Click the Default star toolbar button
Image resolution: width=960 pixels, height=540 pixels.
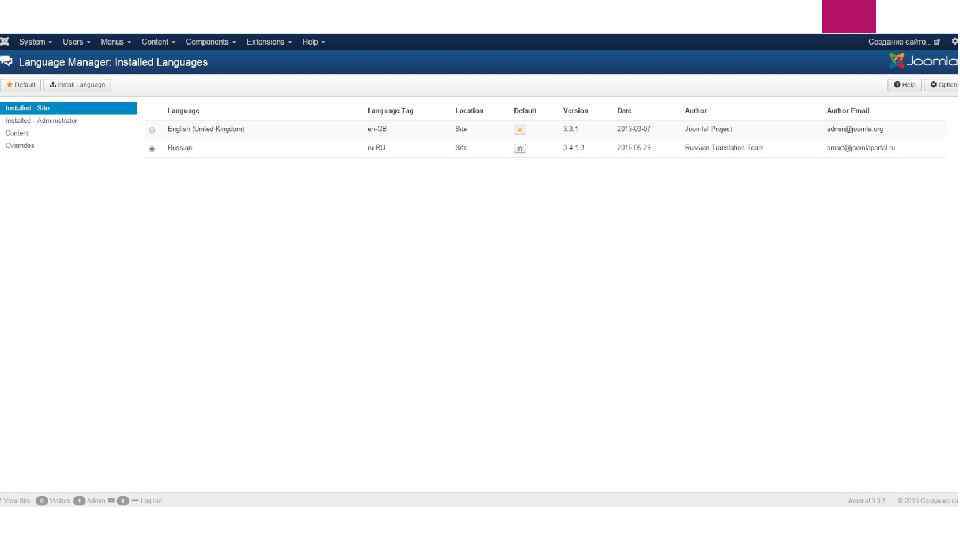pos(21,85)
